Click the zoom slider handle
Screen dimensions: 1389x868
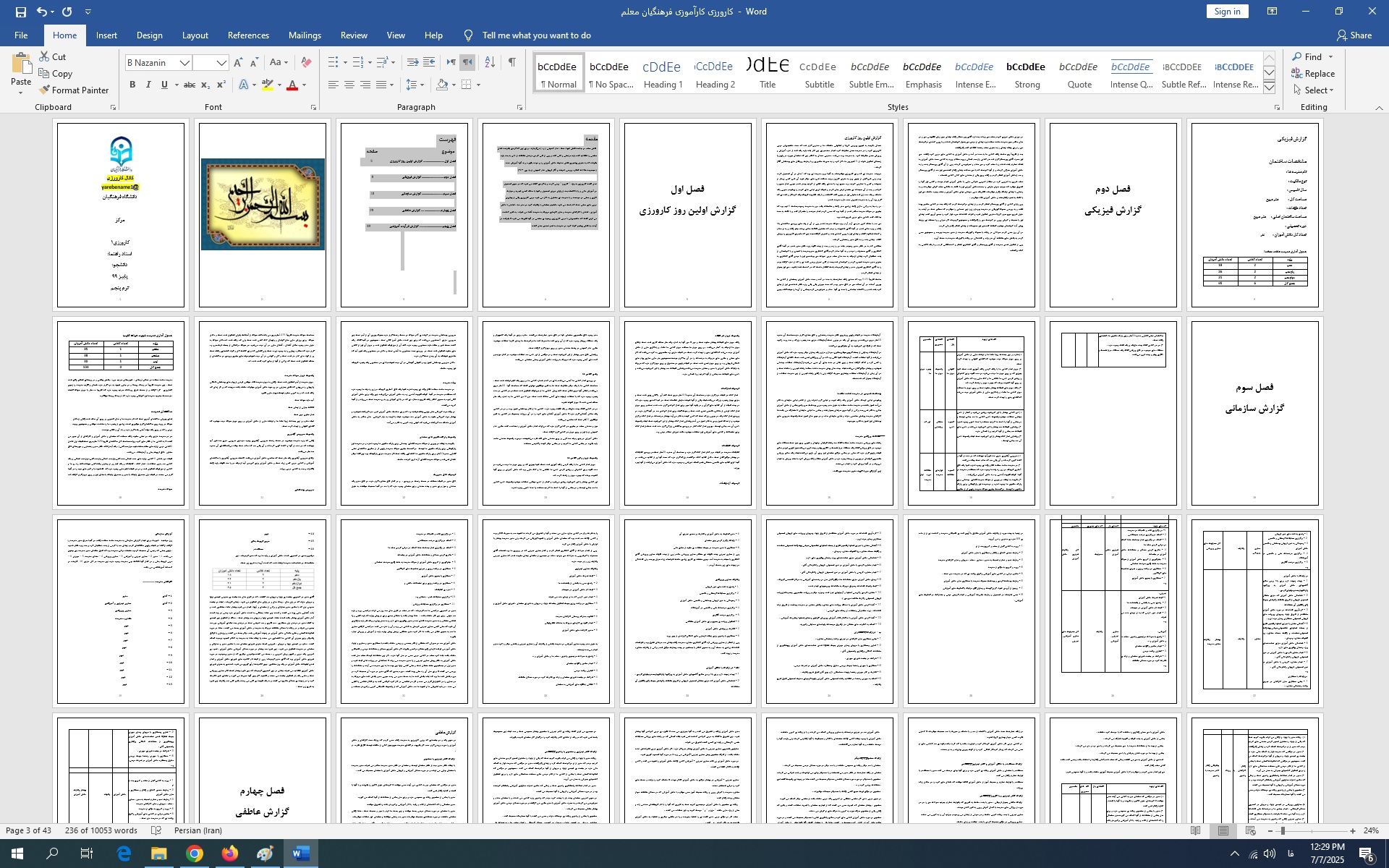(x=1283, y=831)
